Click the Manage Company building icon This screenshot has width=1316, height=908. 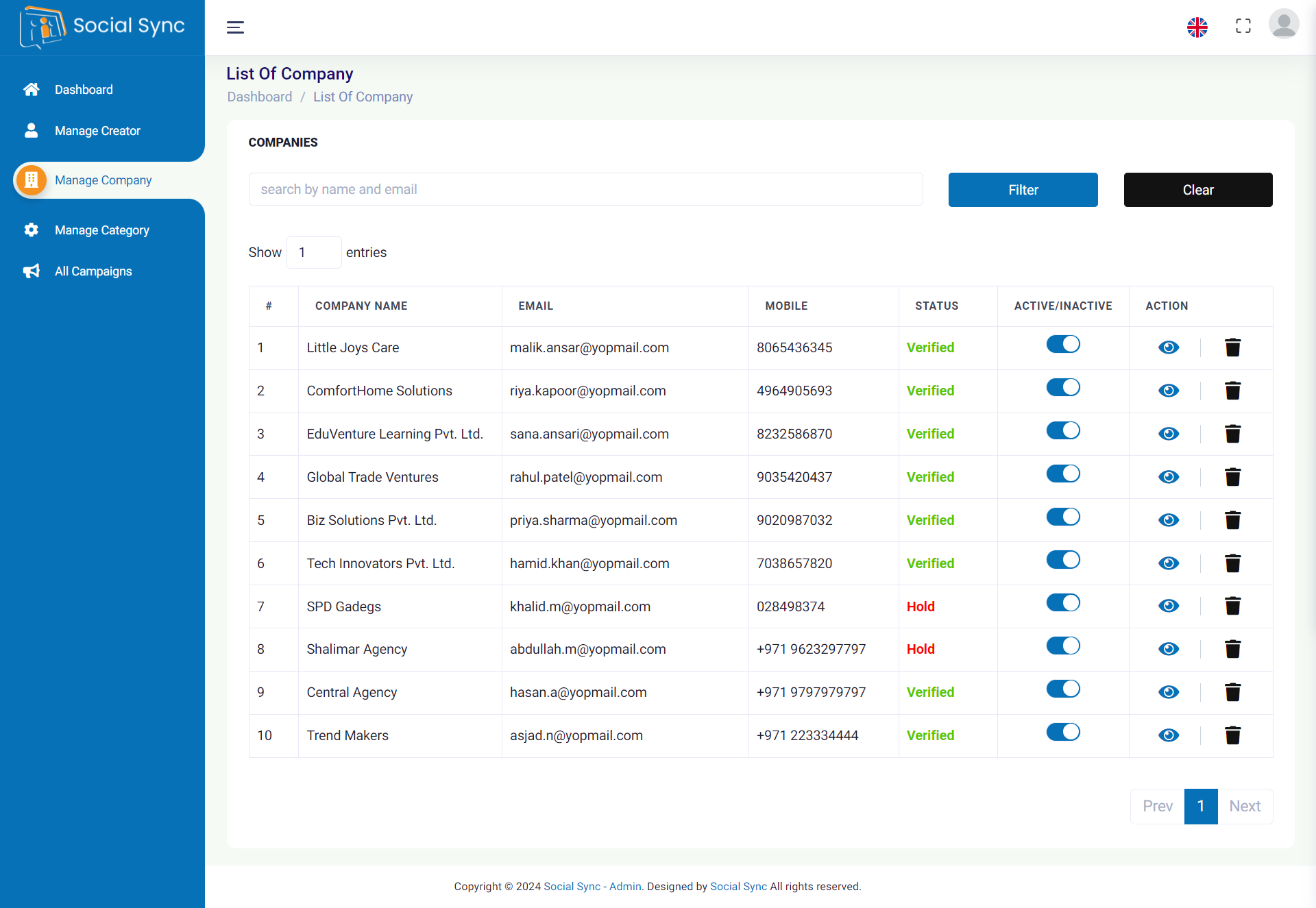(x=31, y=180)
